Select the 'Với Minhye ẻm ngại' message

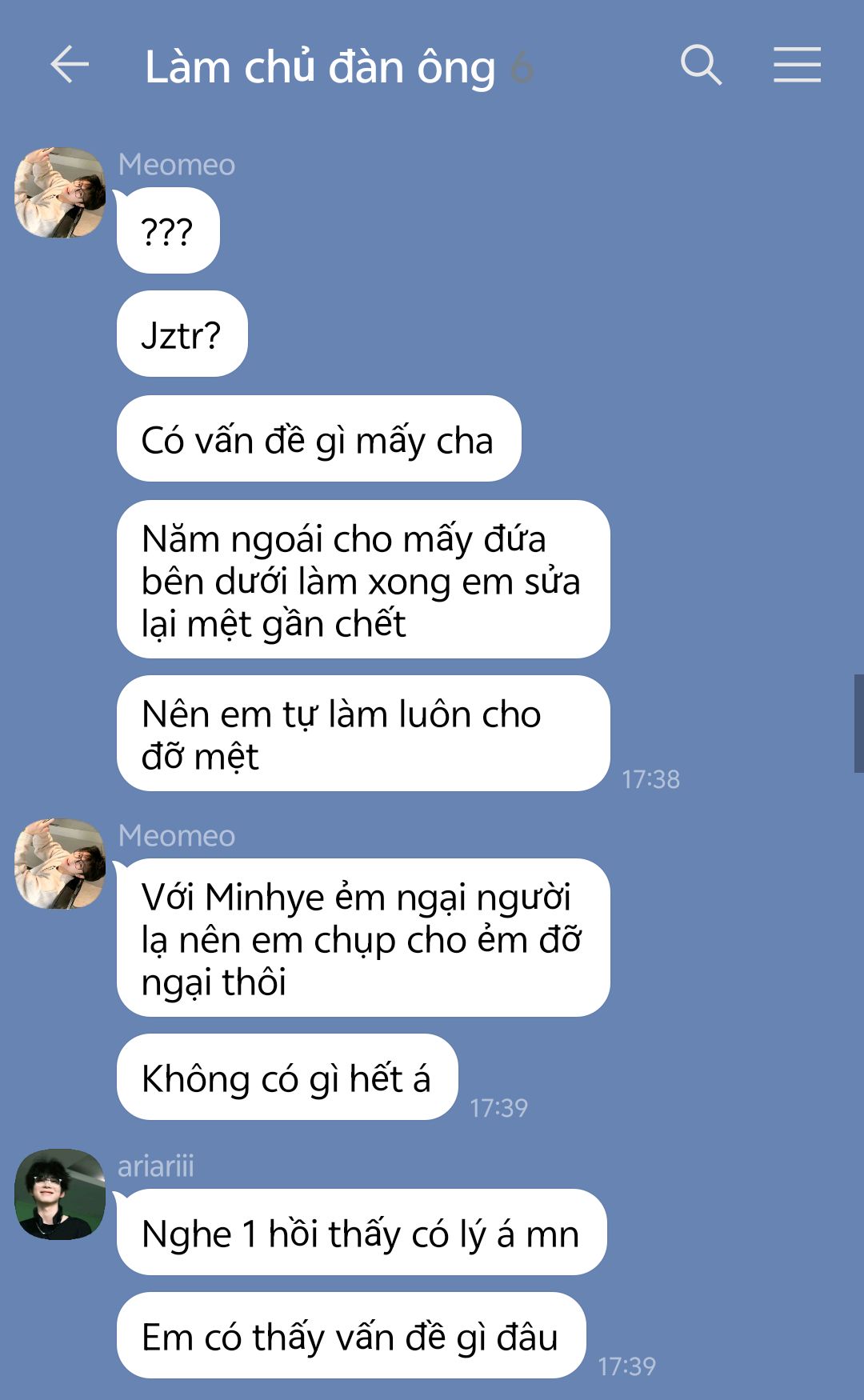pyautogui.click(x=363, y=938)
